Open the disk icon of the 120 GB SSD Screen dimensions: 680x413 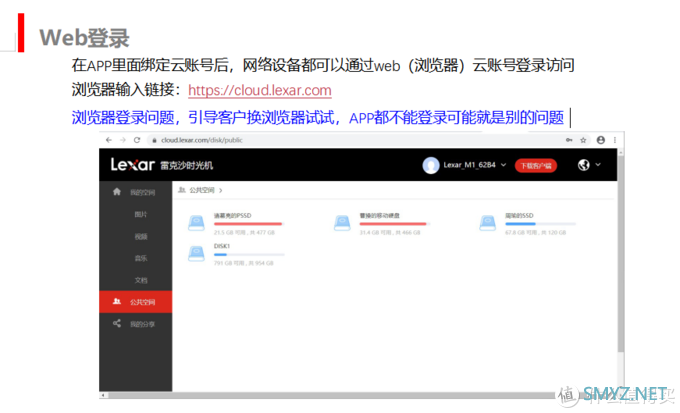(x=488, y=223)
